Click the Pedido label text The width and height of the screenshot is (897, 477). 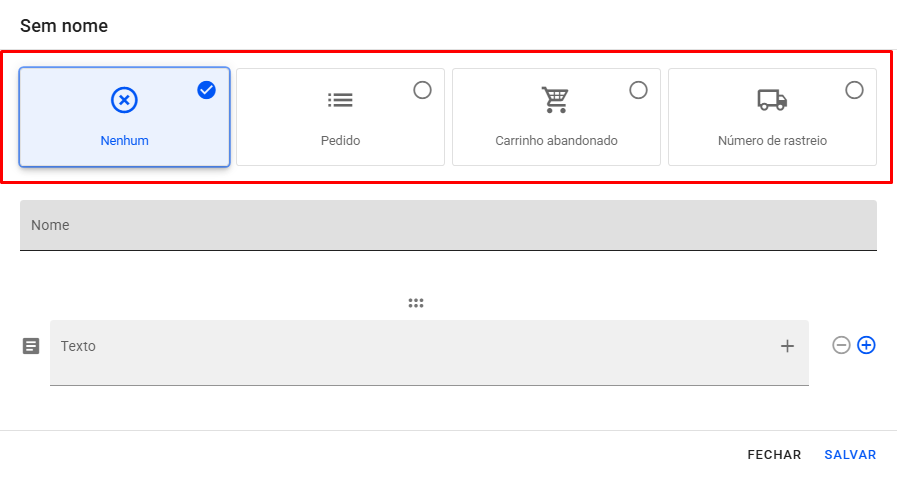pyautogui.click(x=340, y=141)
